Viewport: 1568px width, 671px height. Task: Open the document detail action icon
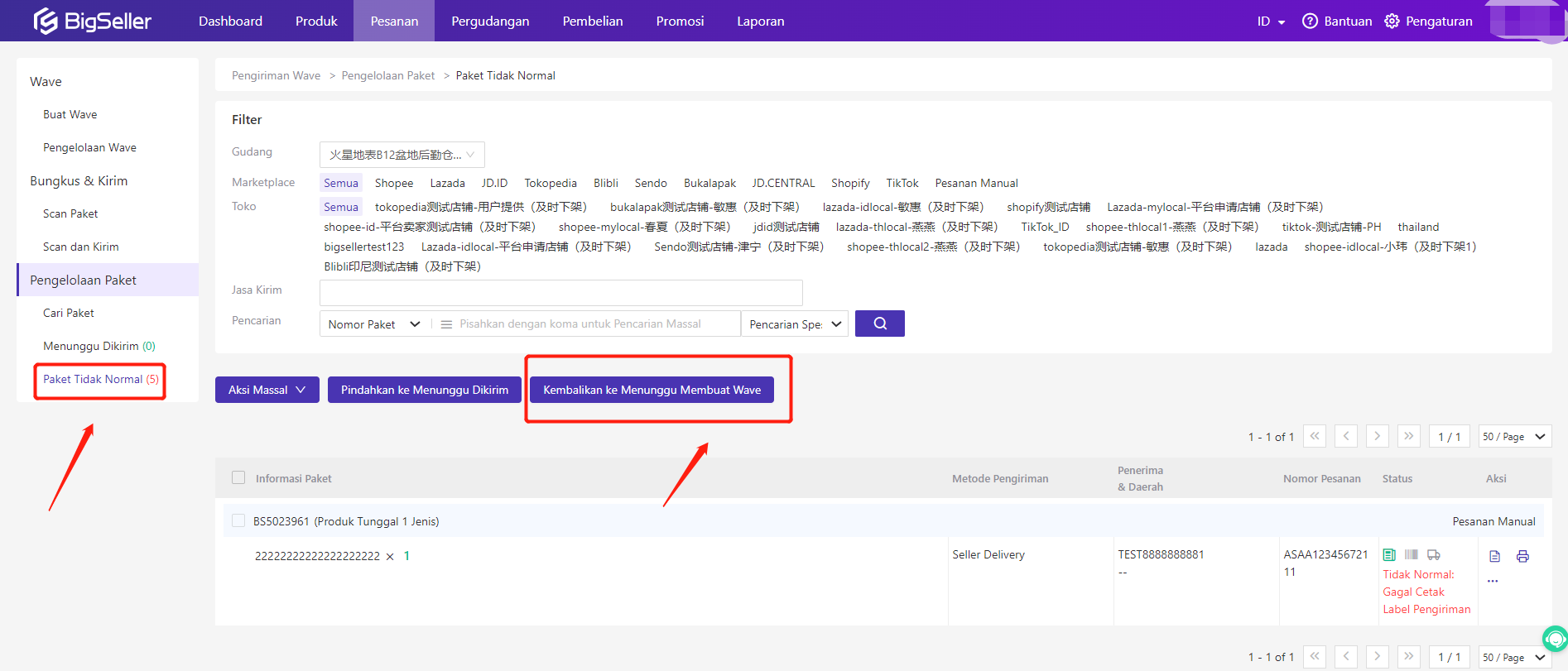pyautogui.click(x=1494, y=556)
